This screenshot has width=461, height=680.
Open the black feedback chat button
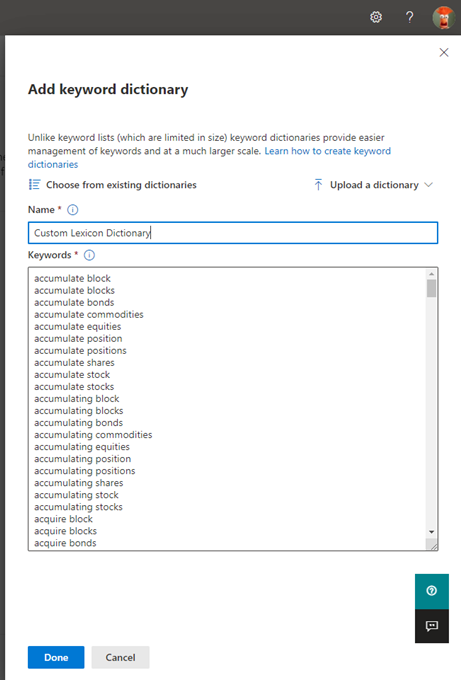coord(432,626)
